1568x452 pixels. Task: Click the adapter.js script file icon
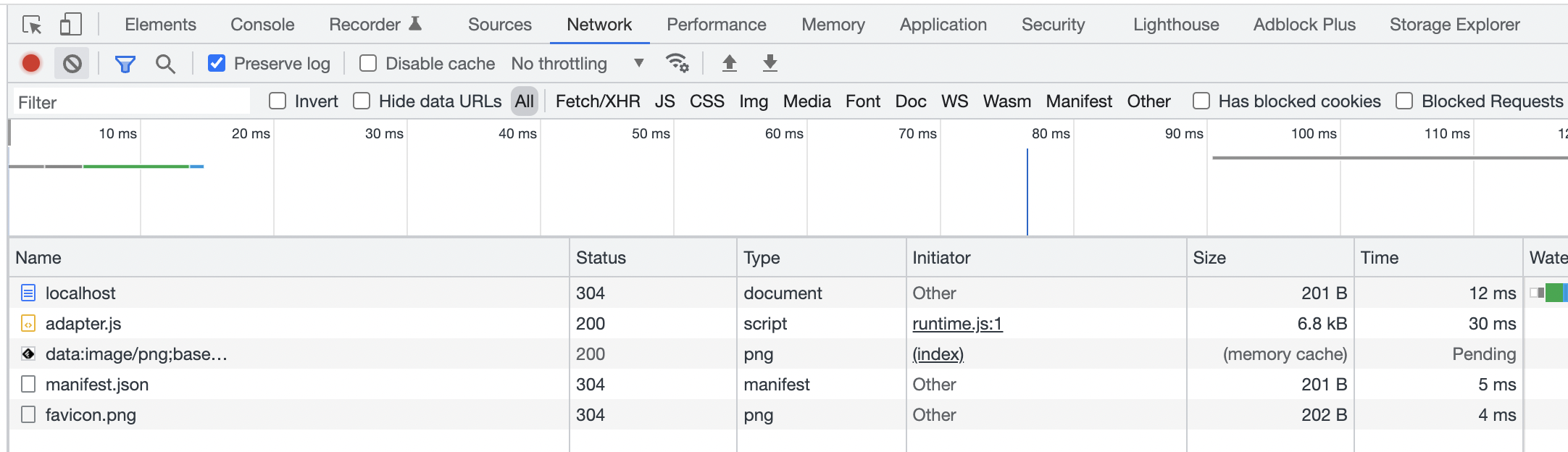click(28, 323)
